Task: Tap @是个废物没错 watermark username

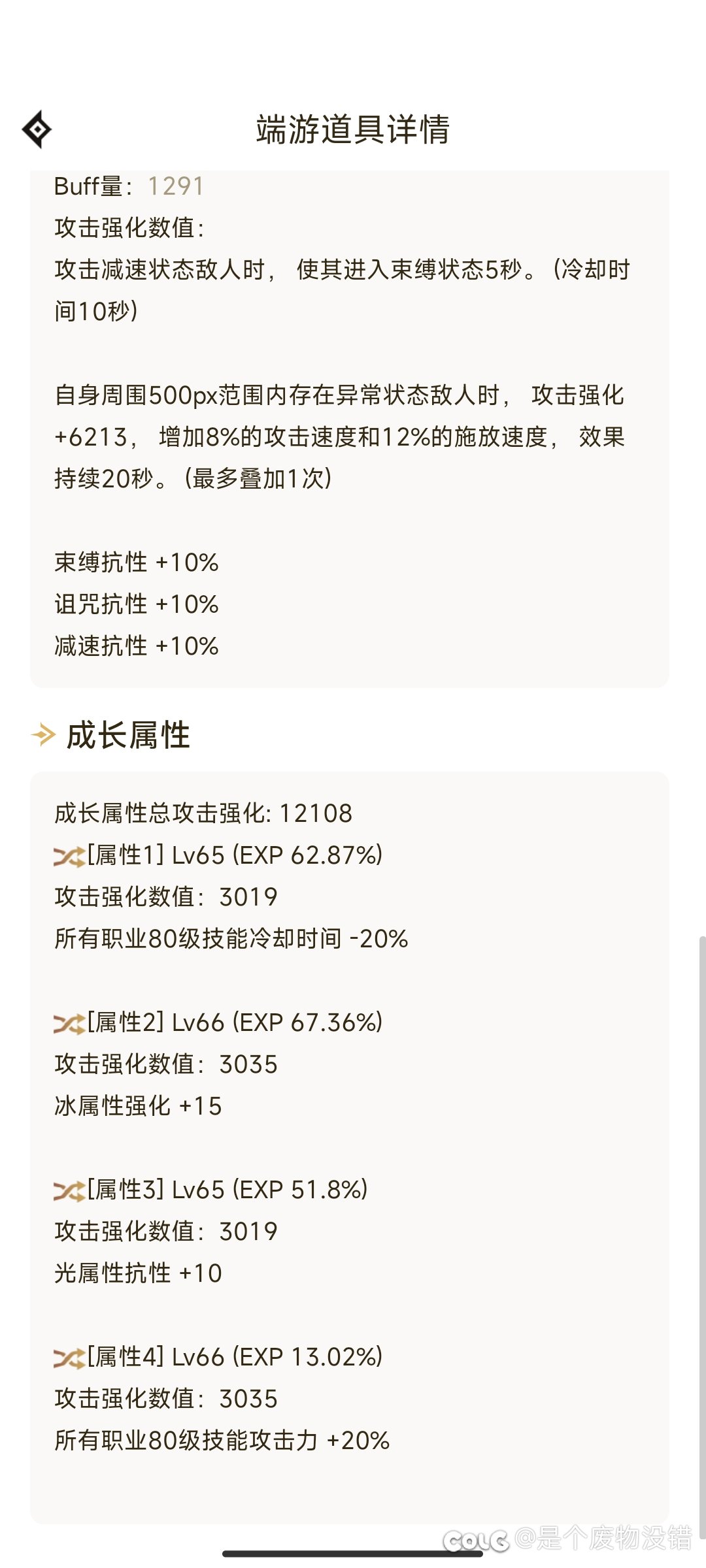Action: click(603, 1538)
